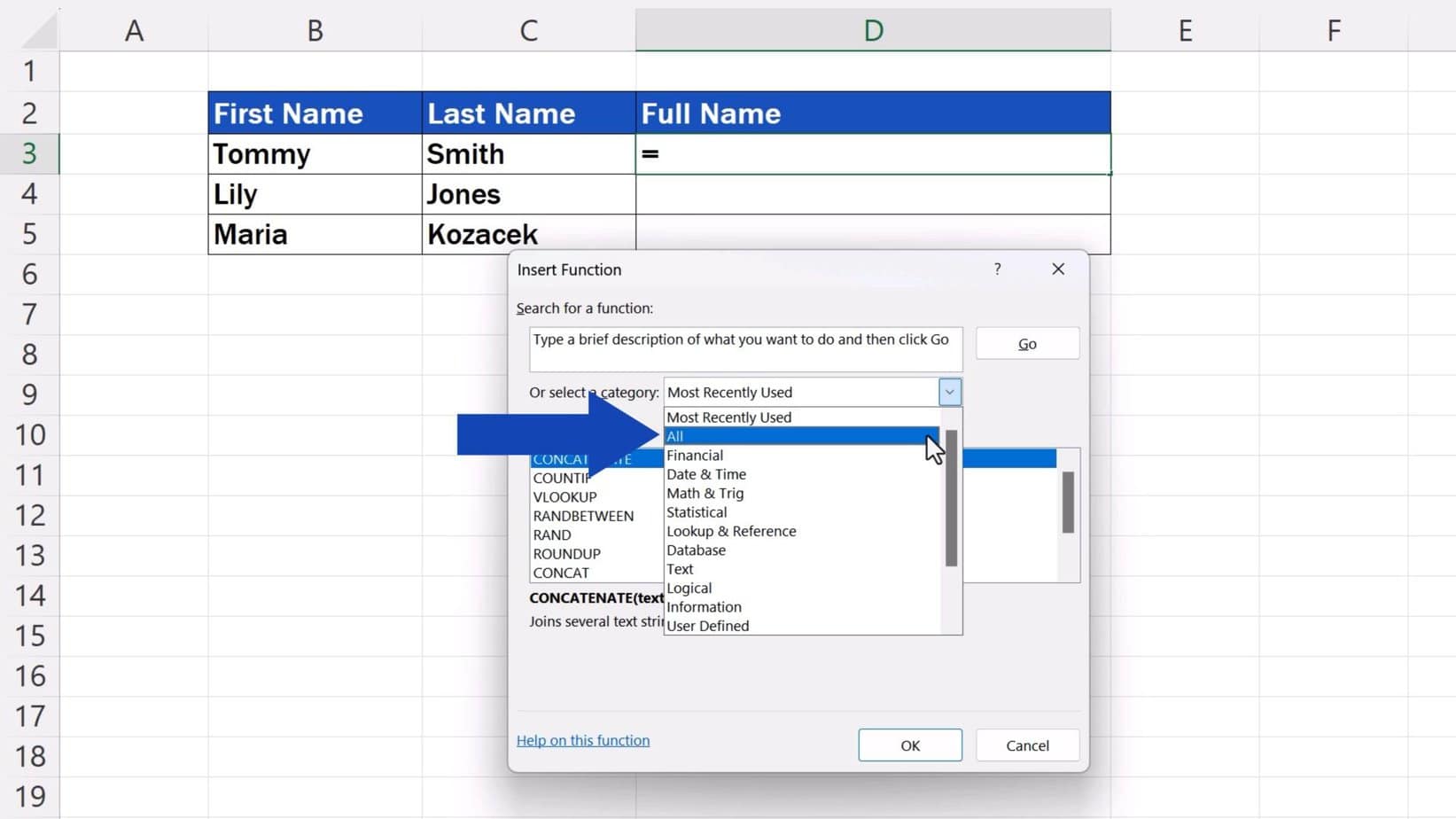Click the function list scrollbar

[x=1068, y=503]
